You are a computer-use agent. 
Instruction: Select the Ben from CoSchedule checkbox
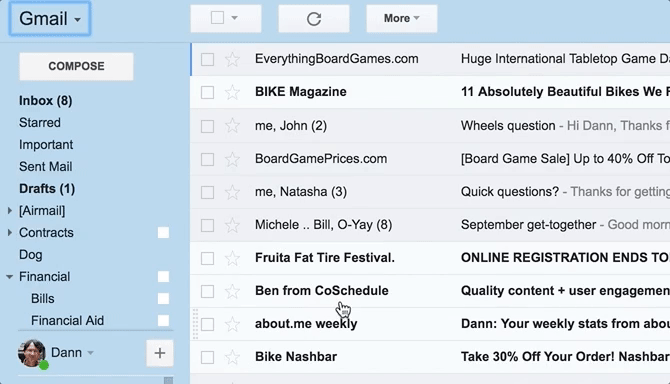(208, 291)
